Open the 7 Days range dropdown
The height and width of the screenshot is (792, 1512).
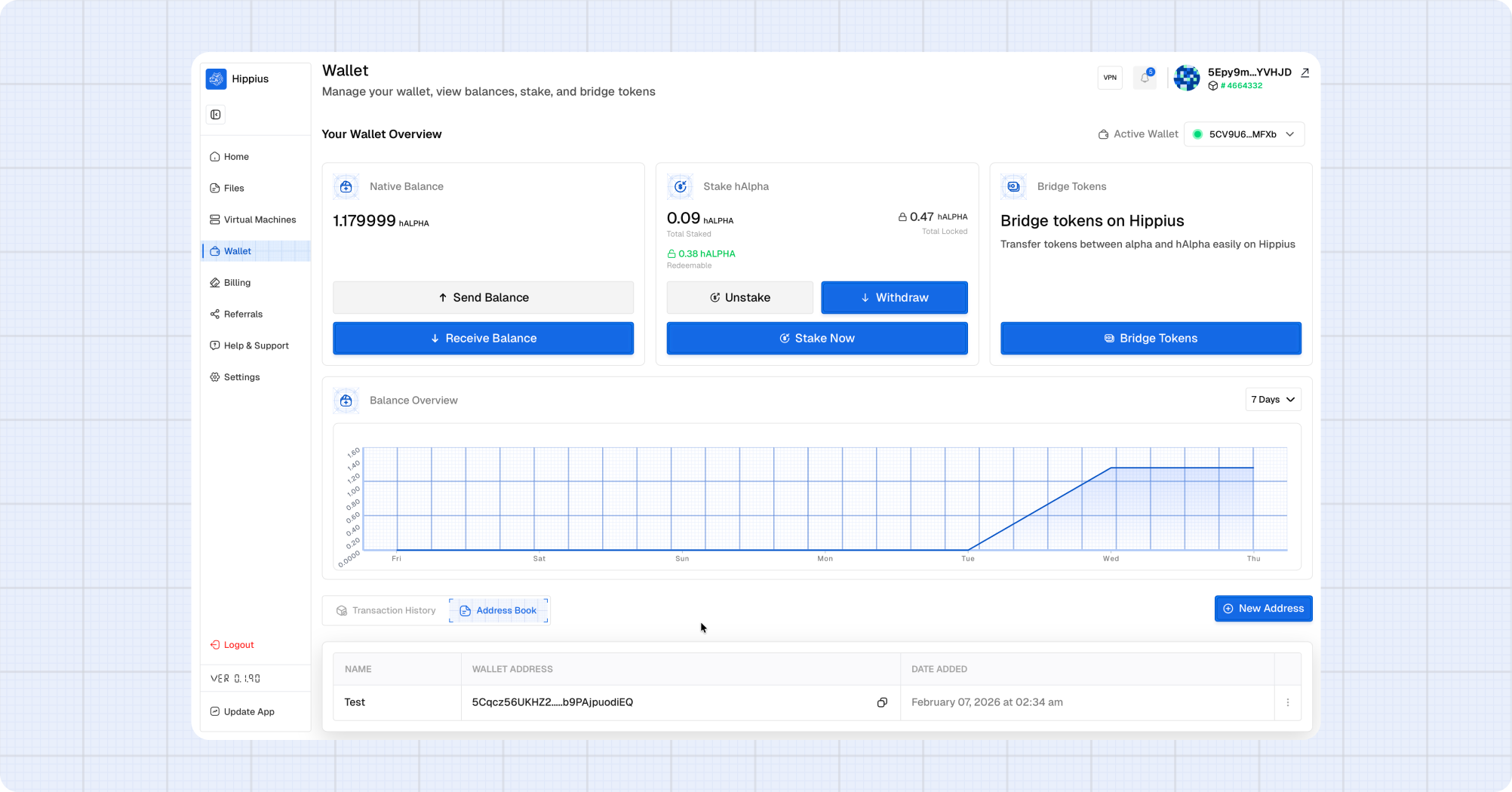click(x=1273, y=400)
